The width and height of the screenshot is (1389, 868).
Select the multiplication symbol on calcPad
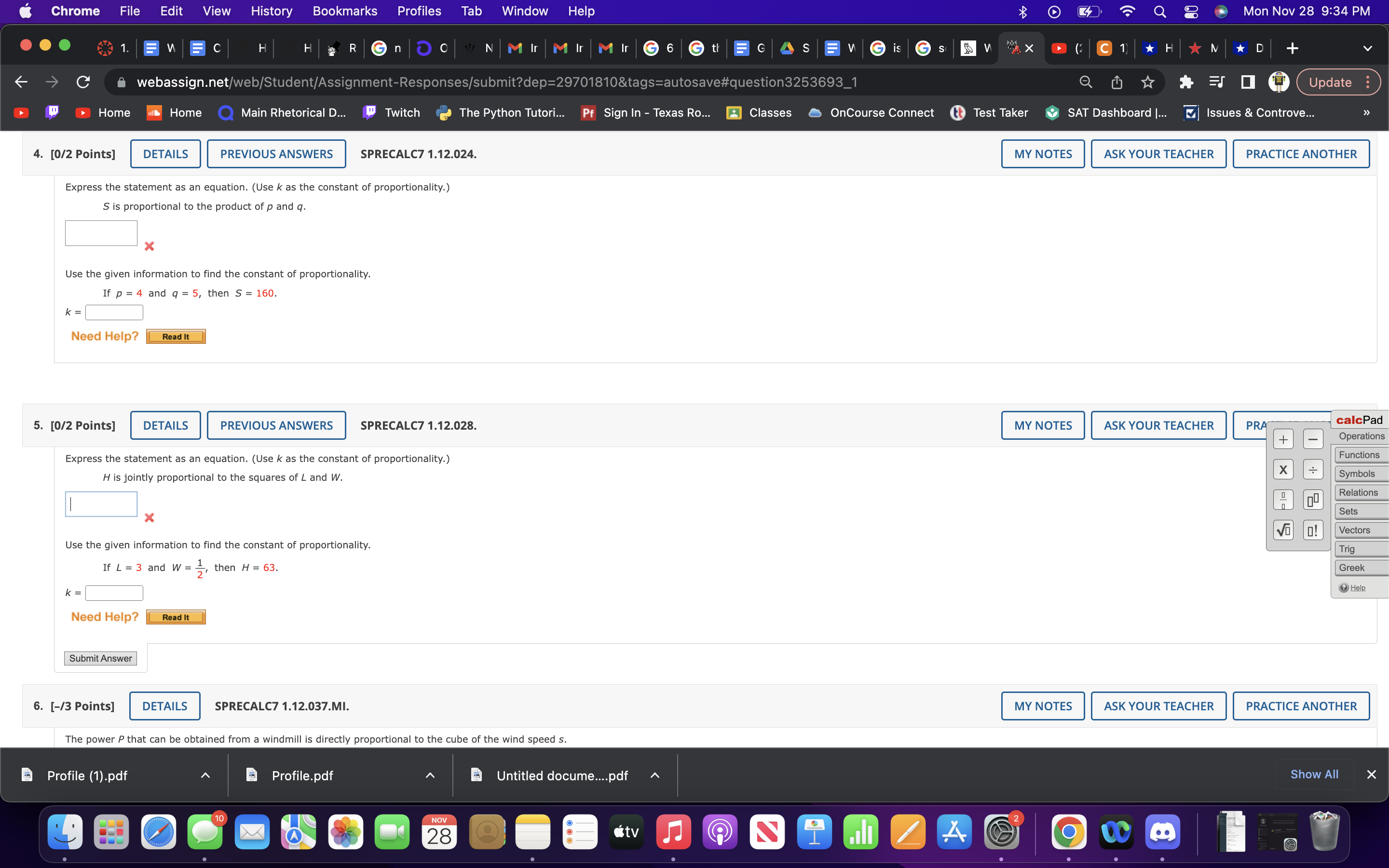coord(1283,469)
